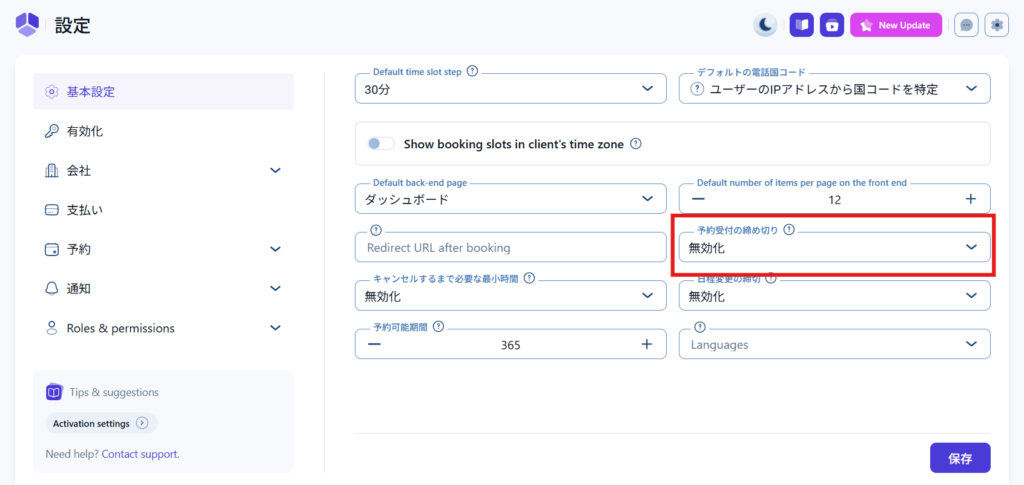Click the Redirect URL after booking field
The image size is (1024, 485).
(x=510, y=247)
